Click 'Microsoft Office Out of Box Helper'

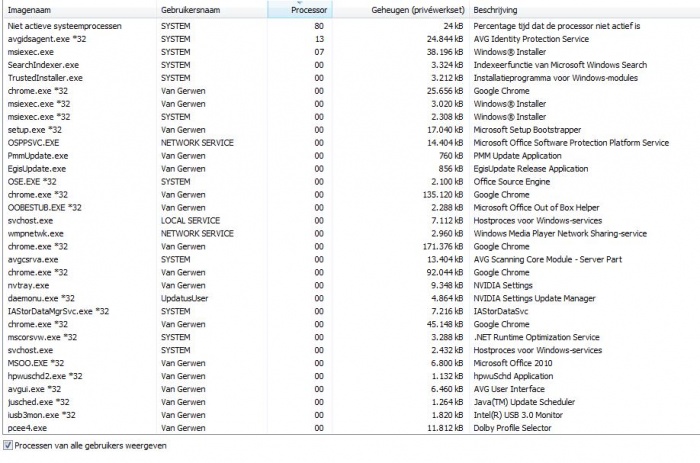tap(536, 207)
